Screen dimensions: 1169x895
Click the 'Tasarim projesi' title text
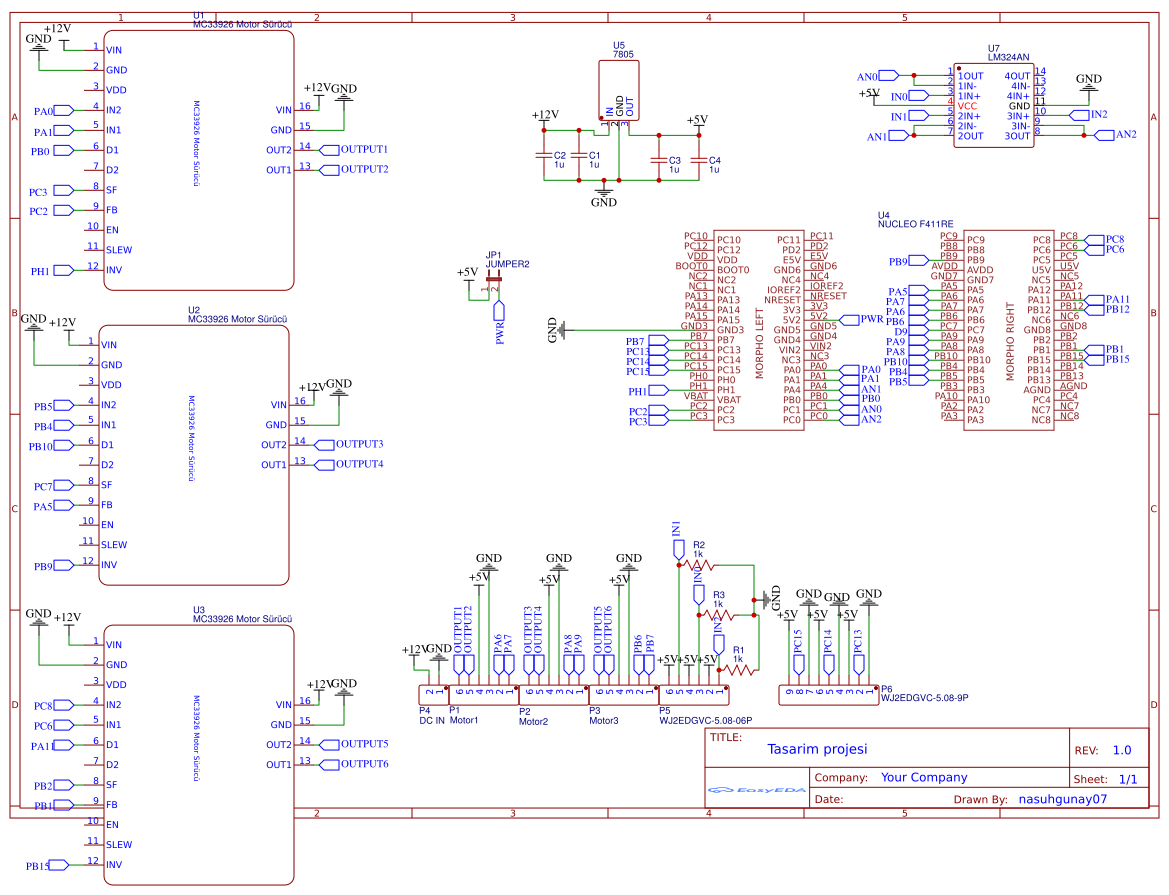(x=817, y=749)
